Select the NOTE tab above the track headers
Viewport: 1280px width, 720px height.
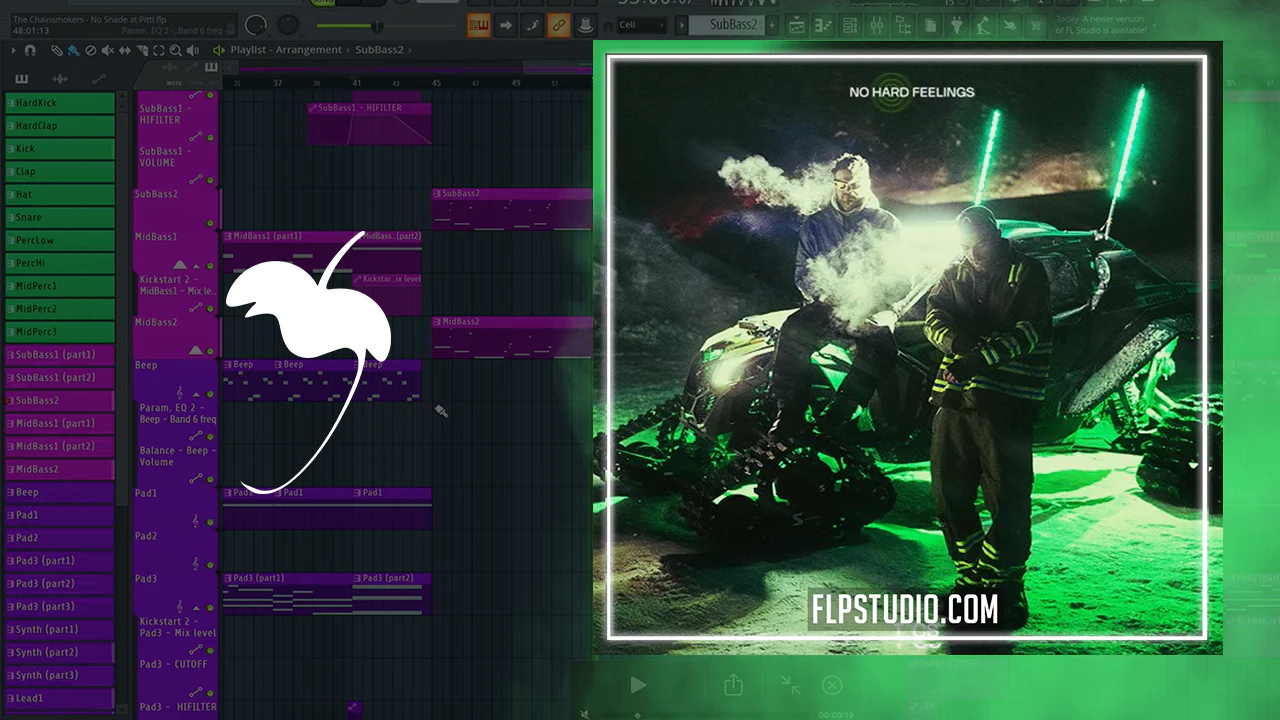pos(175,83)
